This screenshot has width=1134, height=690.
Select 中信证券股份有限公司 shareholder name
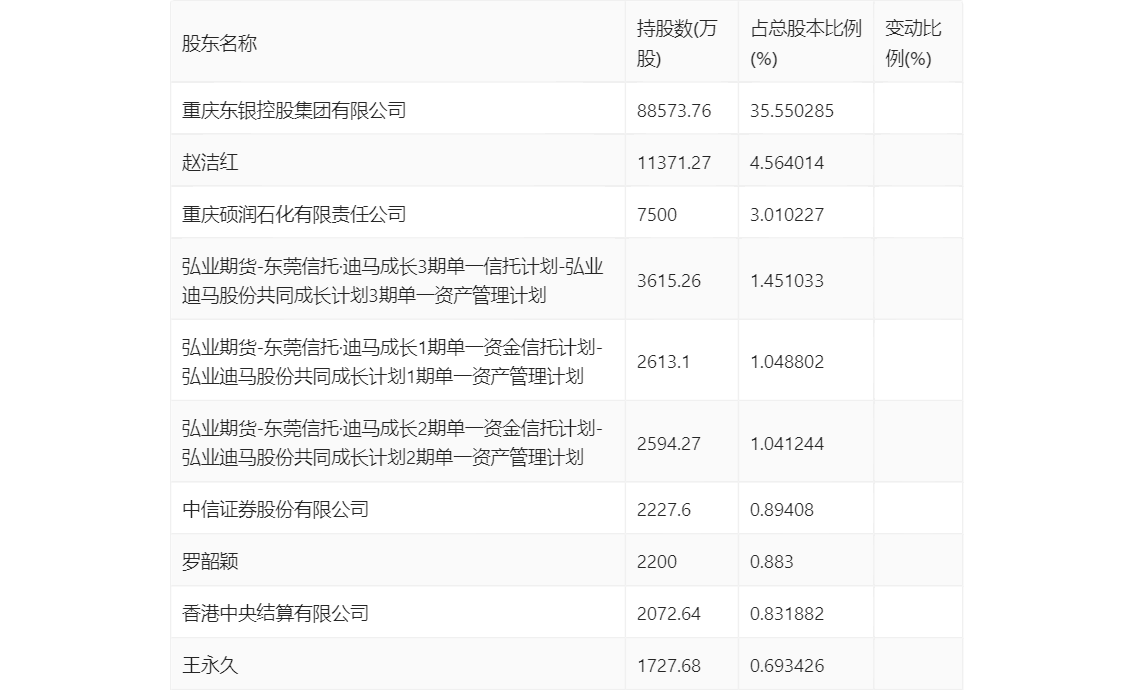(276, 509)
